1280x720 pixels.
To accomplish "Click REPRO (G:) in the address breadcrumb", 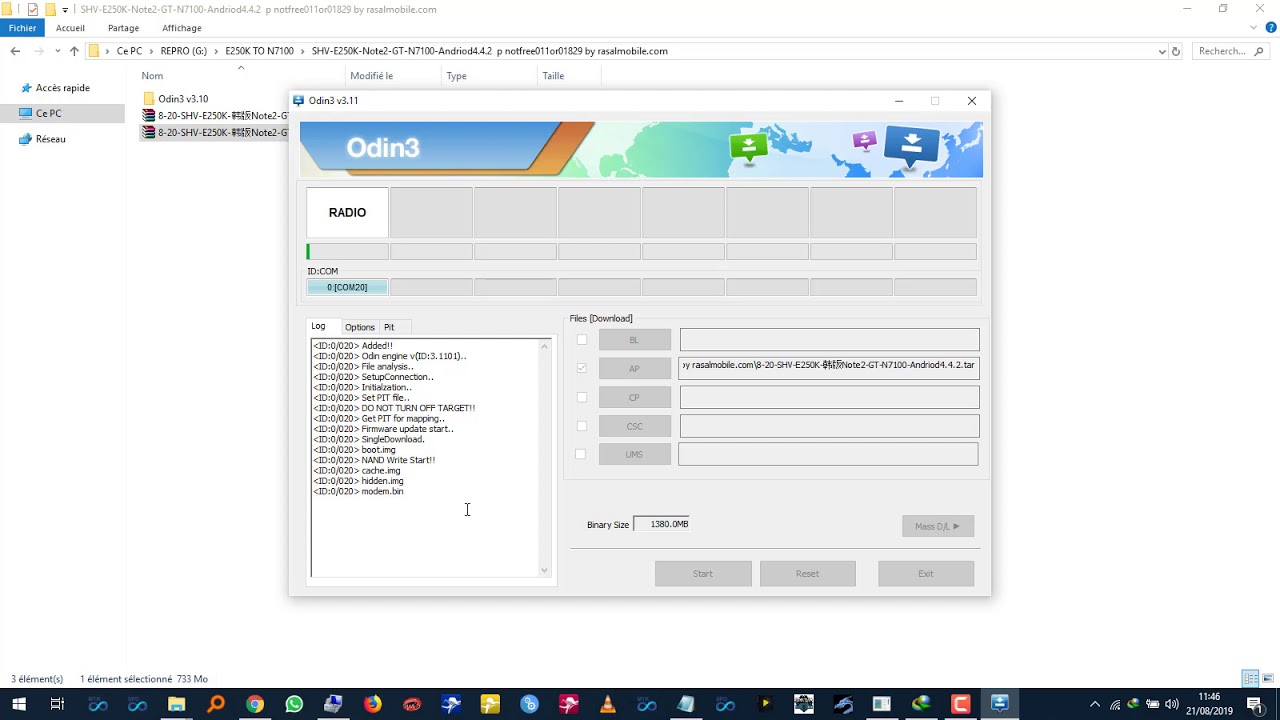I will point(184,51).
